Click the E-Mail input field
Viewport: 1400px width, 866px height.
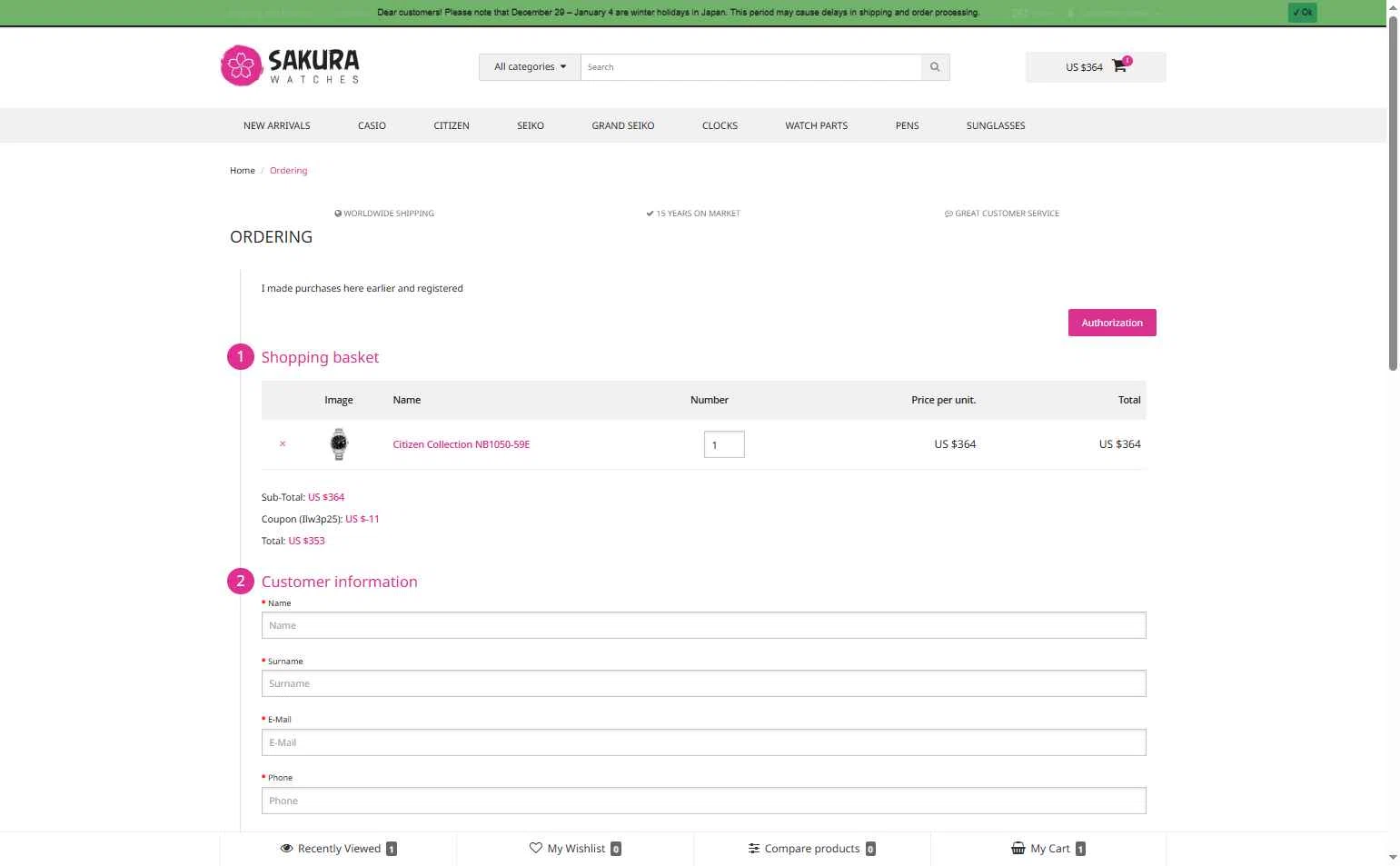tap(704, 742)
